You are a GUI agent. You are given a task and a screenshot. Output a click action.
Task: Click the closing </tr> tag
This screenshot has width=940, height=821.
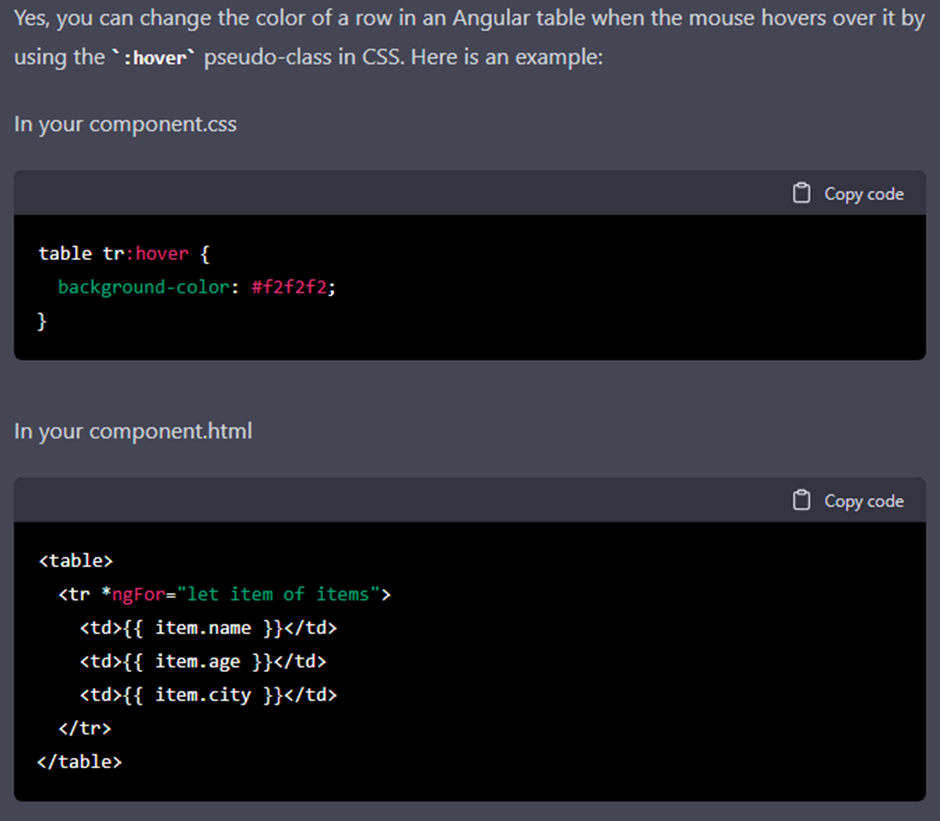pos(85,728)
